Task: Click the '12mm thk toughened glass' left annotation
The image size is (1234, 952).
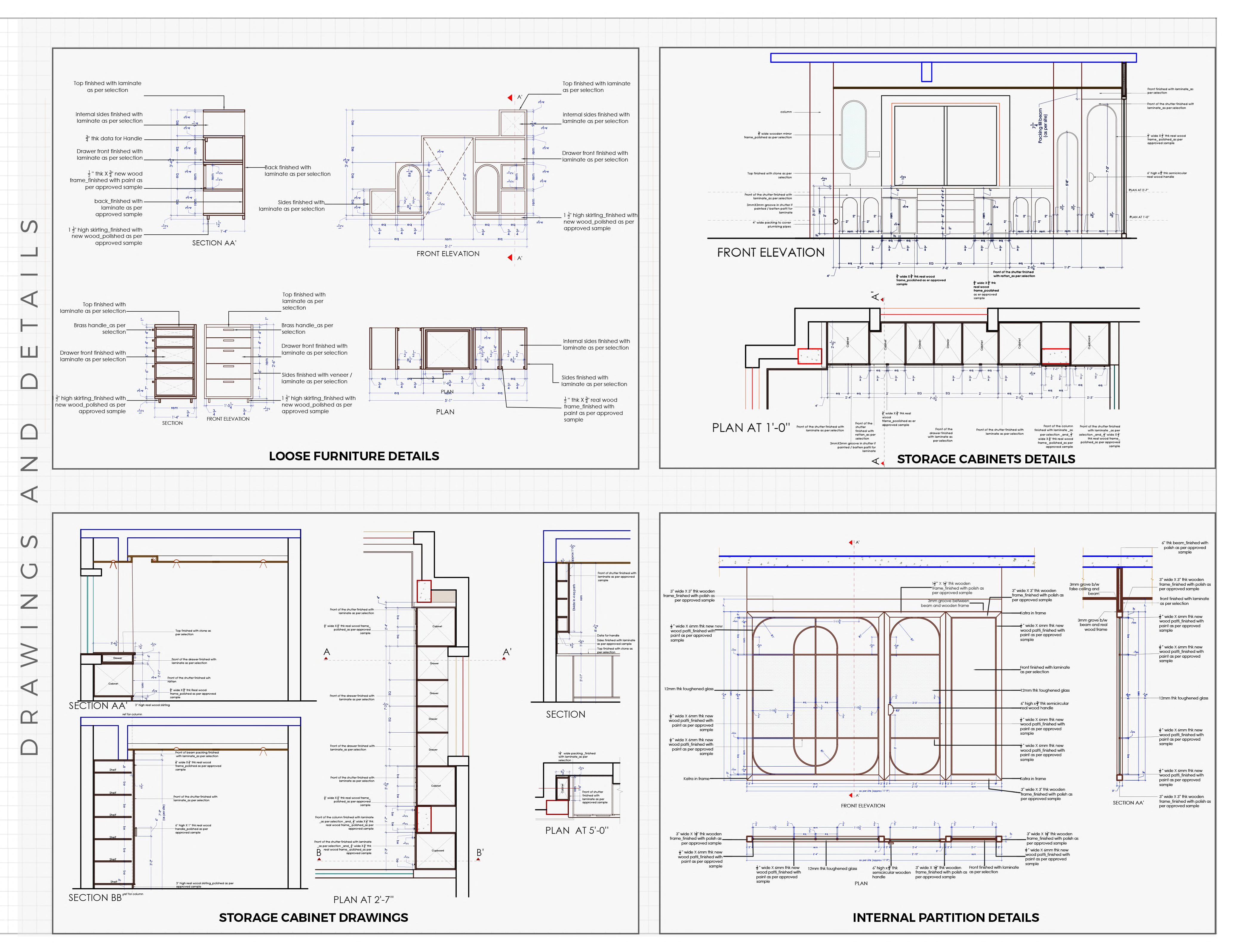Action: (x=689, y=689)
